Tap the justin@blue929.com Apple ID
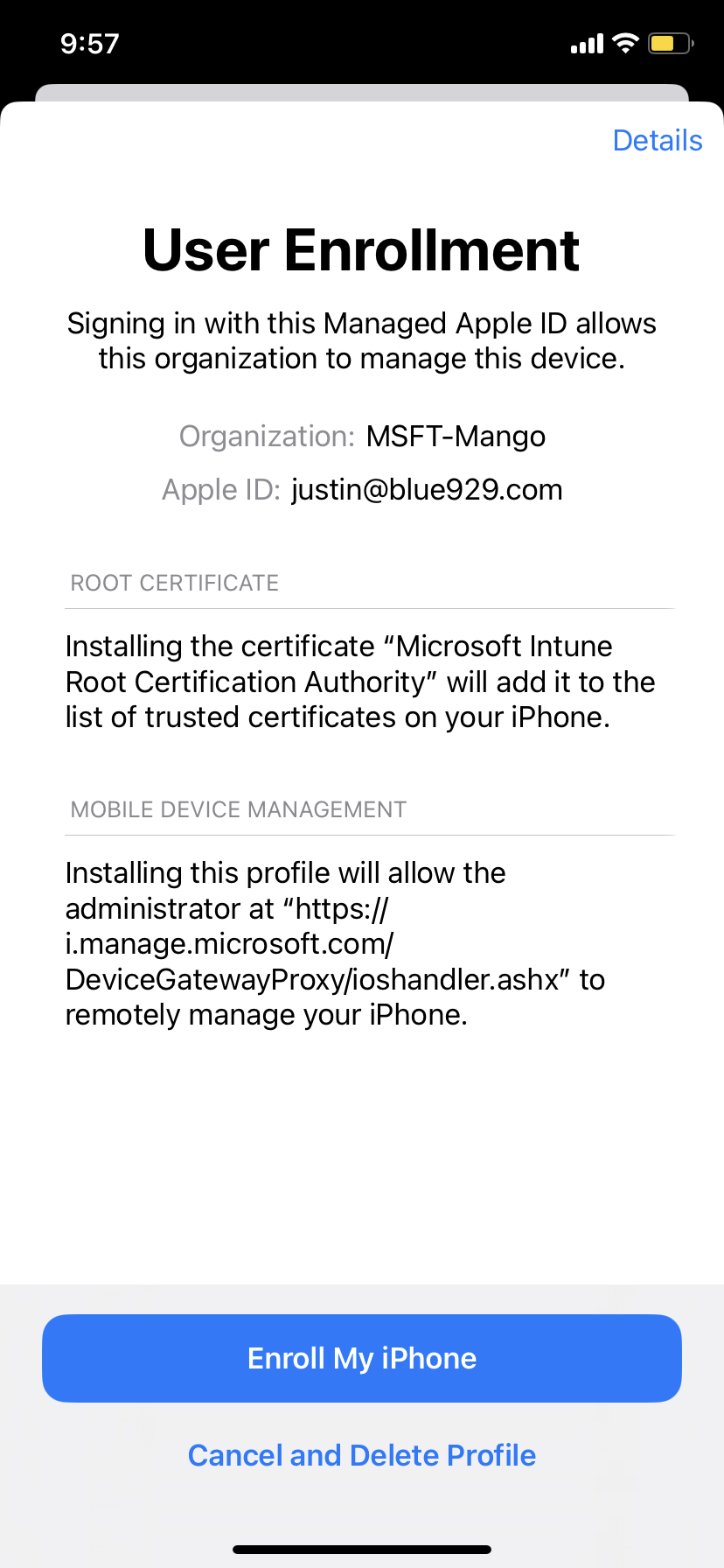The image size is (724, 1568). point(427,489)
